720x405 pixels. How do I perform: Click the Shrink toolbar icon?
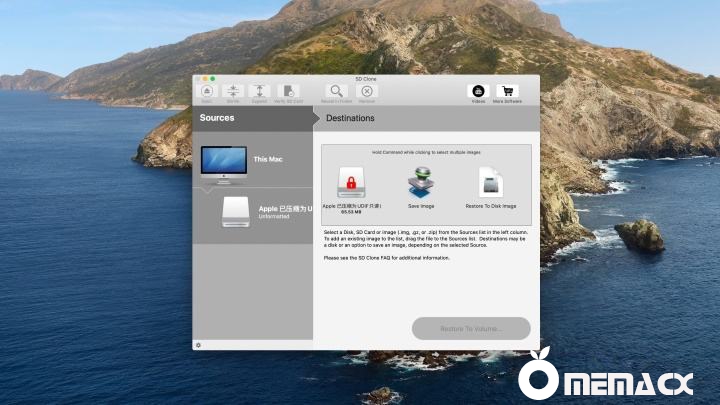click(x=233, y=91)
